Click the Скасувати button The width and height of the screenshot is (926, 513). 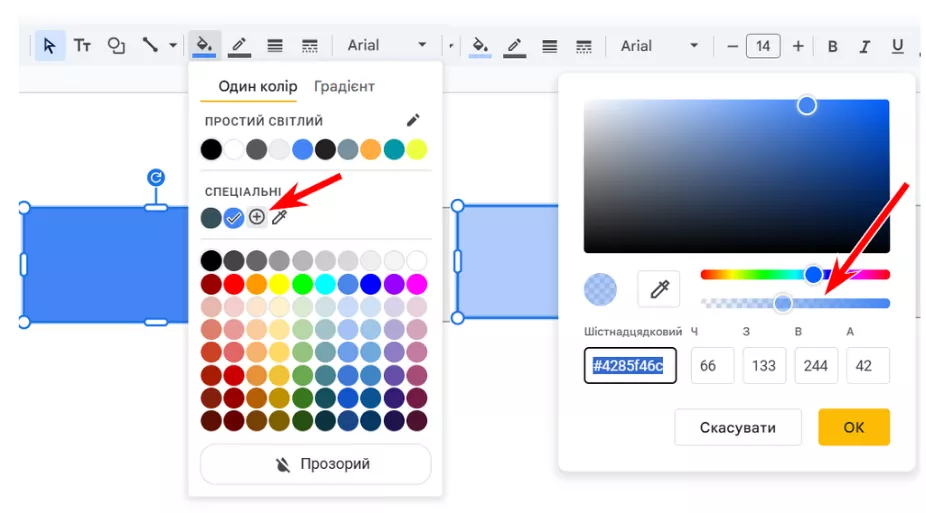tap(737, 427)
